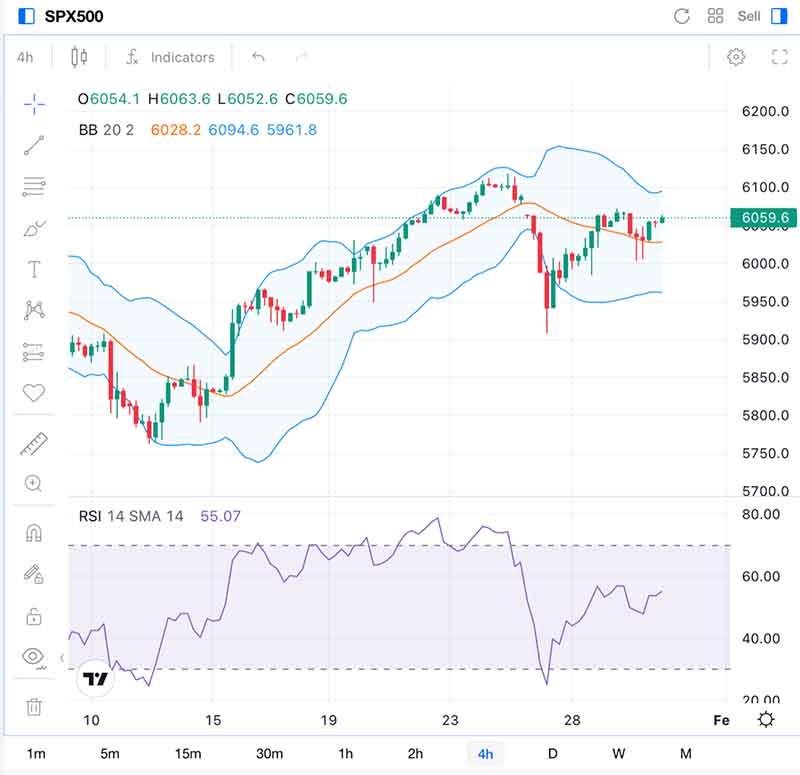Open the Indicators menu

[170, 57]
